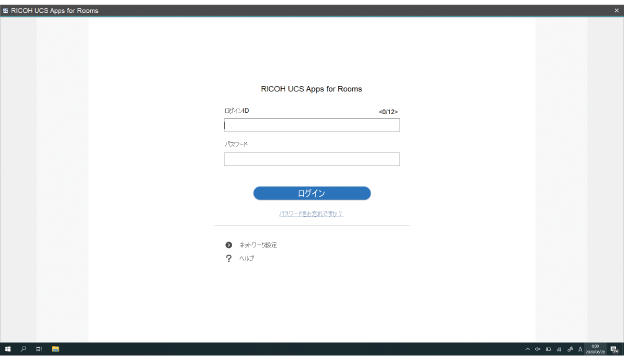Click the network settings arrow icon

click(228, 245)
